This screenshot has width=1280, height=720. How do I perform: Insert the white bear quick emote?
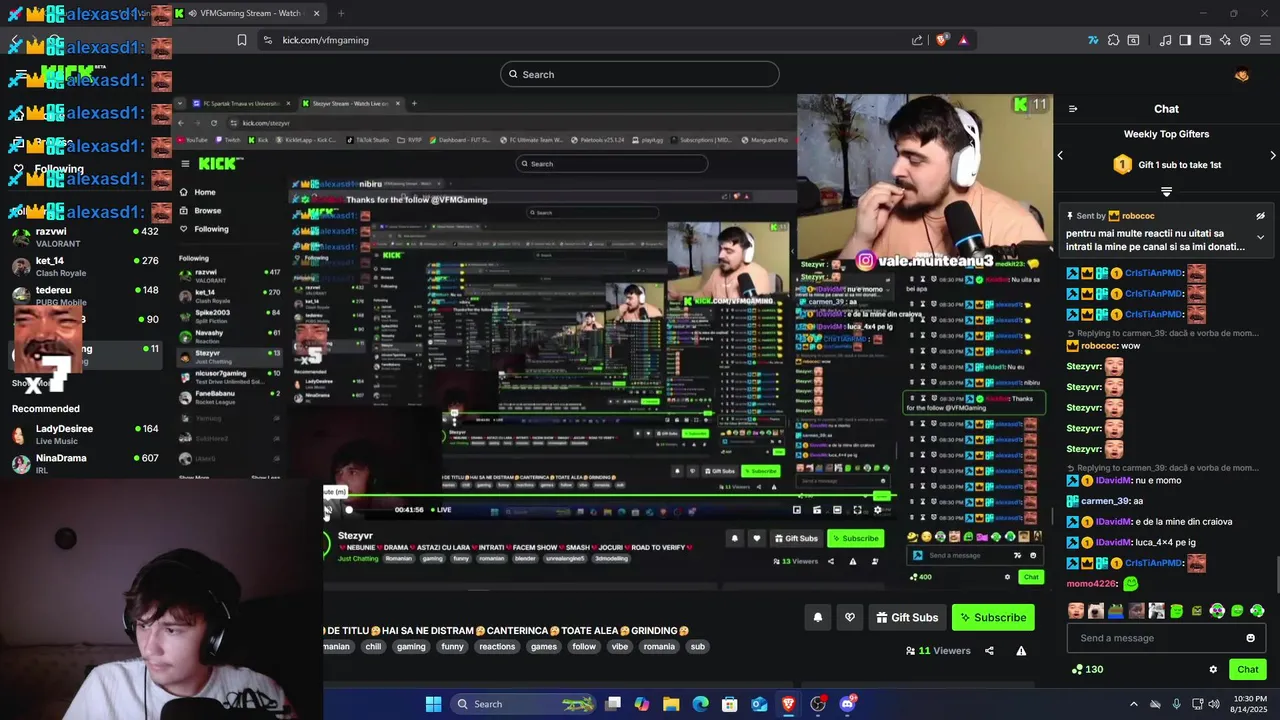click(x=1096, y=611)
